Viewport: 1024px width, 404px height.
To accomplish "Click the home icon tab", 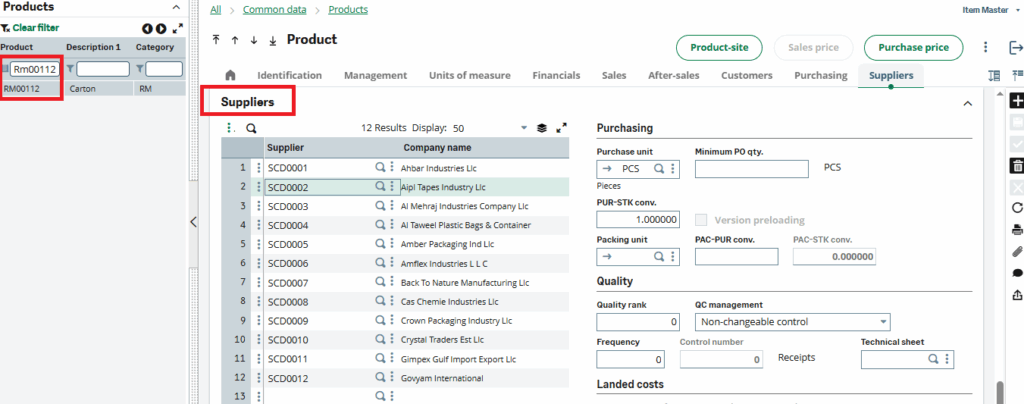I will (230, 75).
